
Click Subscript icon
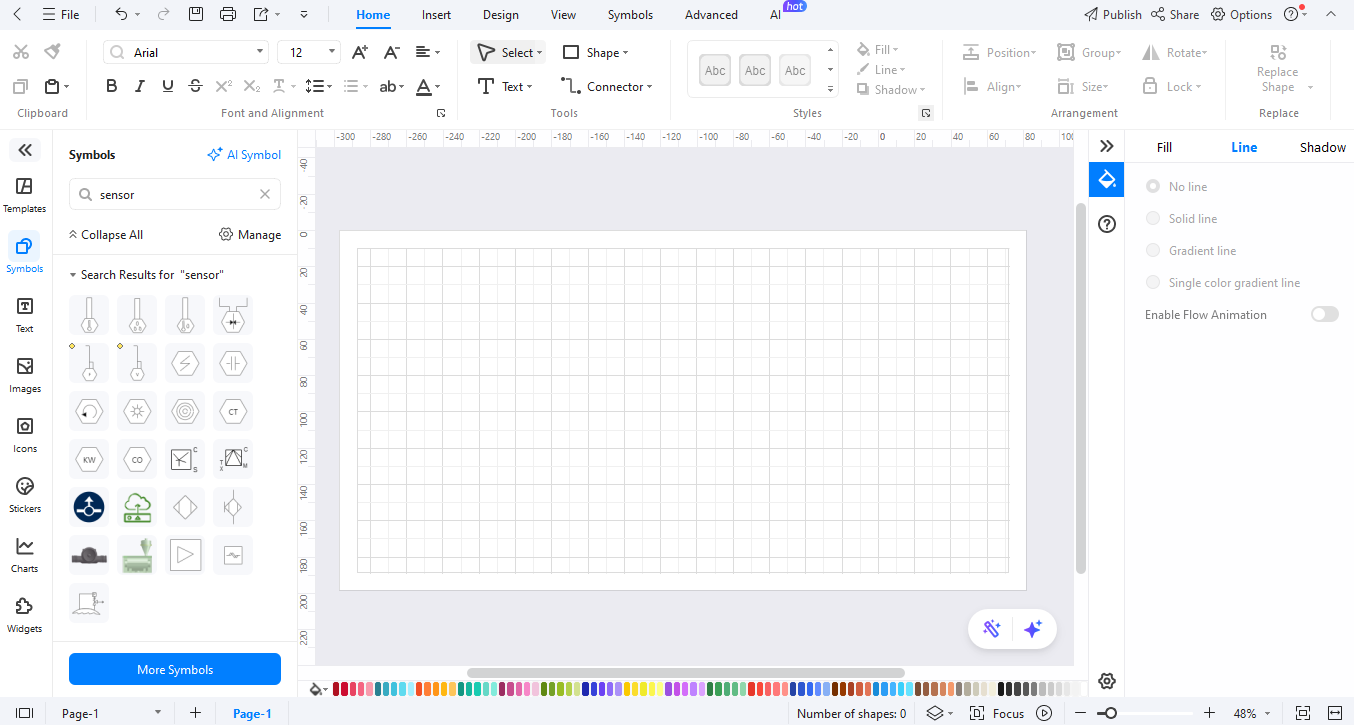tap(251, 86)
